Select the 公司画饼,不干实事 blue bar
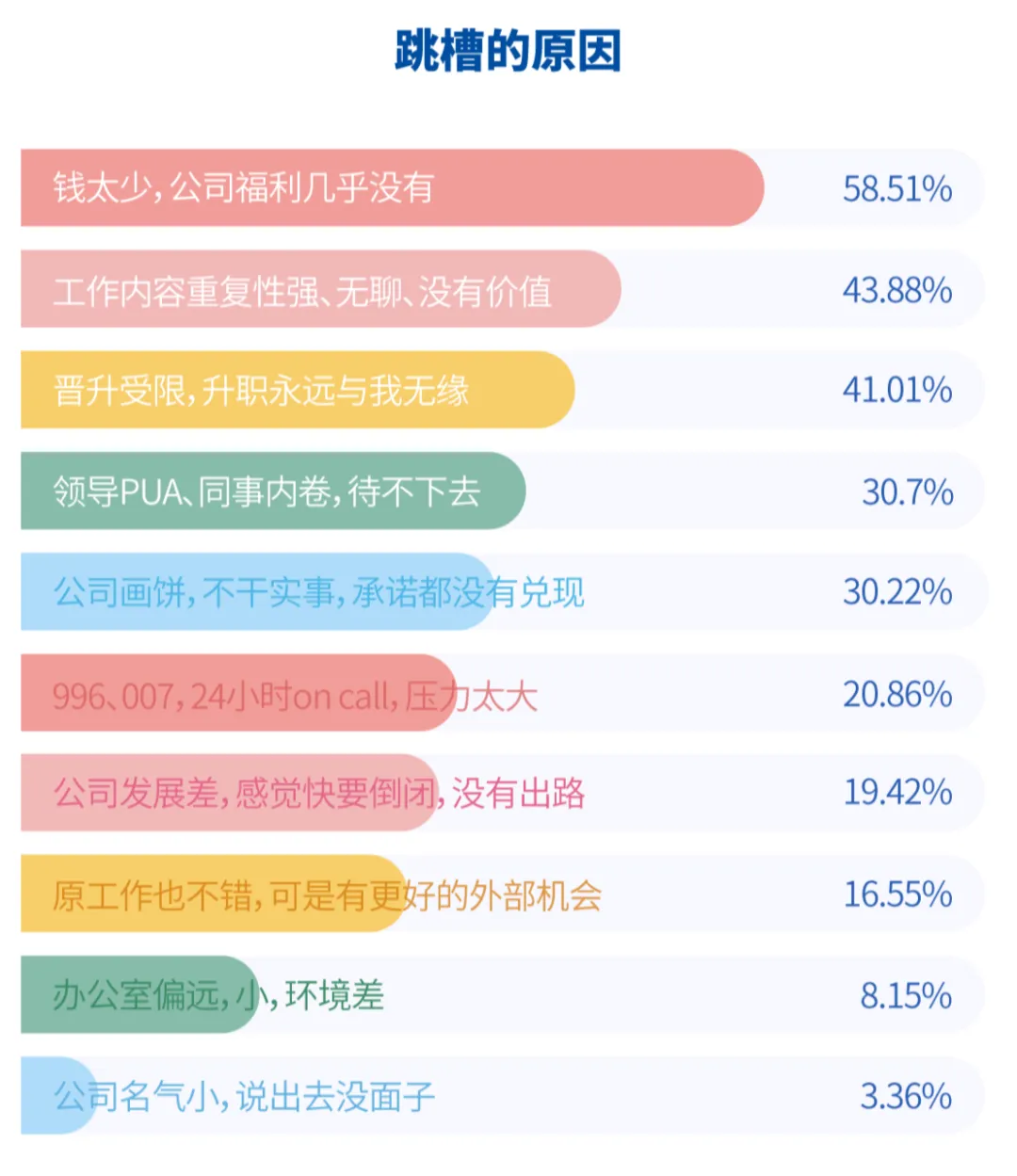Image resolution: width=1017 pixels, height=1176 pixels. [258, 591]
